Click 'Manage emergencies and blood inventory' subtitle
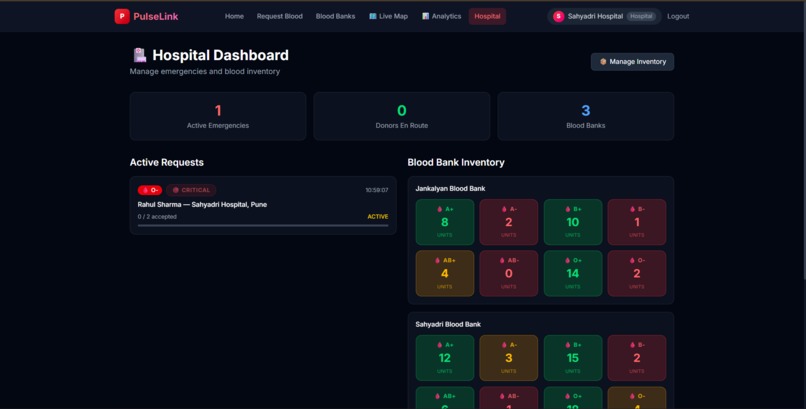Screen dimensions: 806x409 205,71
